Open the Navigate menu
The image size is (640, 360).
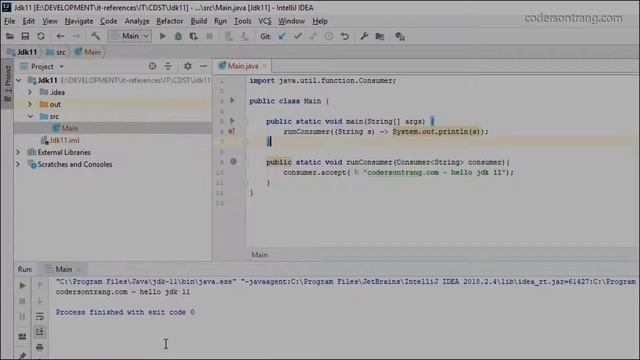79,21
